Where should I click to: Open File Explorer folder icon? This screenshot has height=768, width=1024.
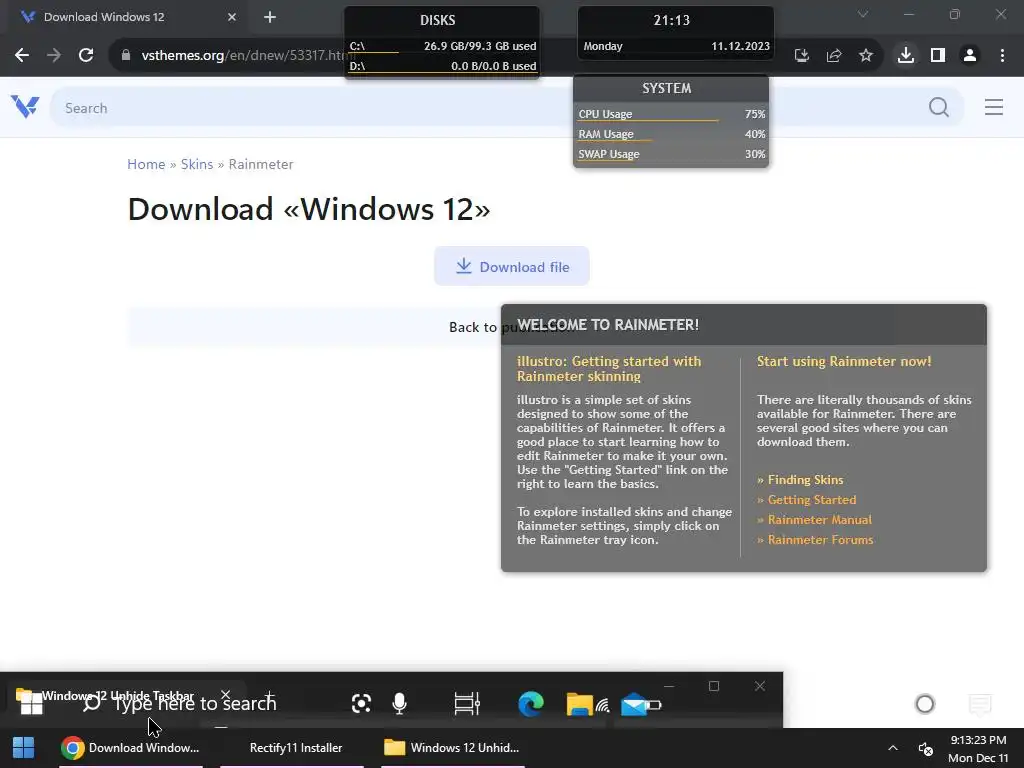[x=579, y=704]
